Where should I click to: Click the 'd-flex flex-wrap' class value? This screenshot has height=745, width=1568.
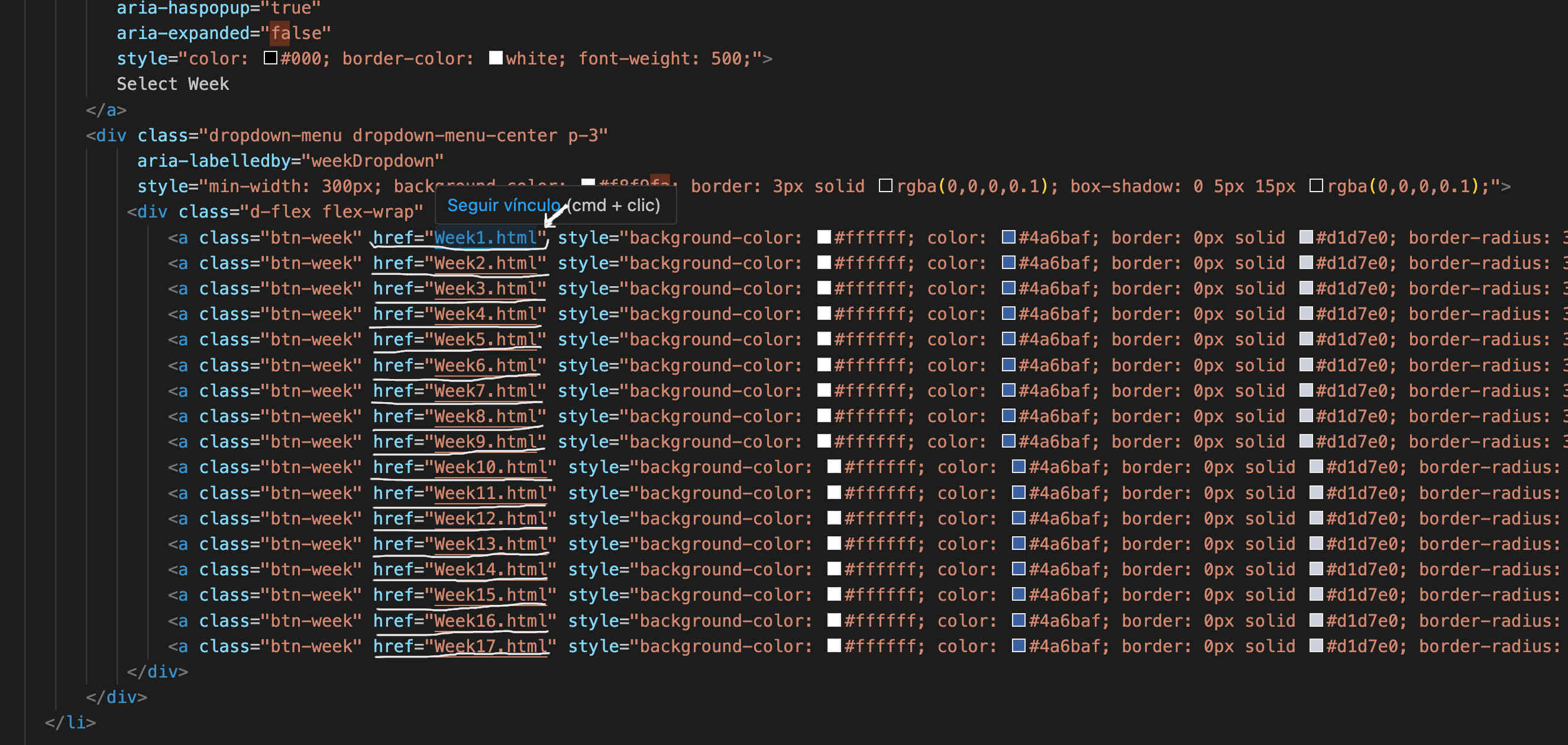(x=332, y=212)
